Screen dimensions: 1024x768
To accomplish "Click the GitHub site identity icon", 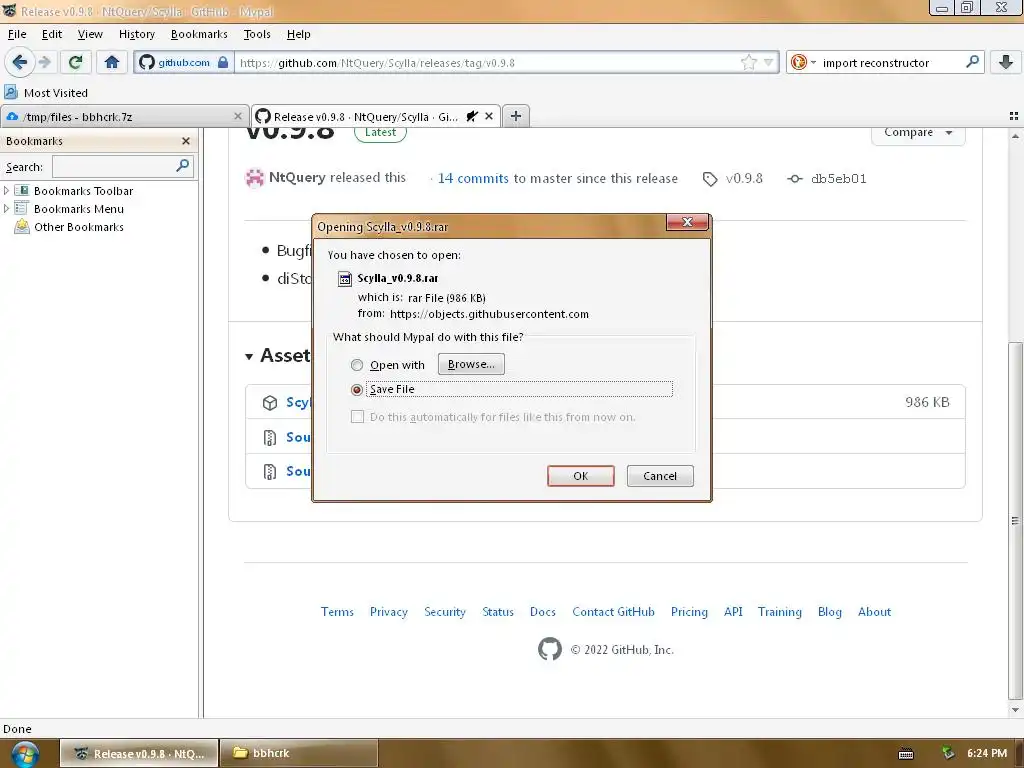I will (x=147, y=63).
